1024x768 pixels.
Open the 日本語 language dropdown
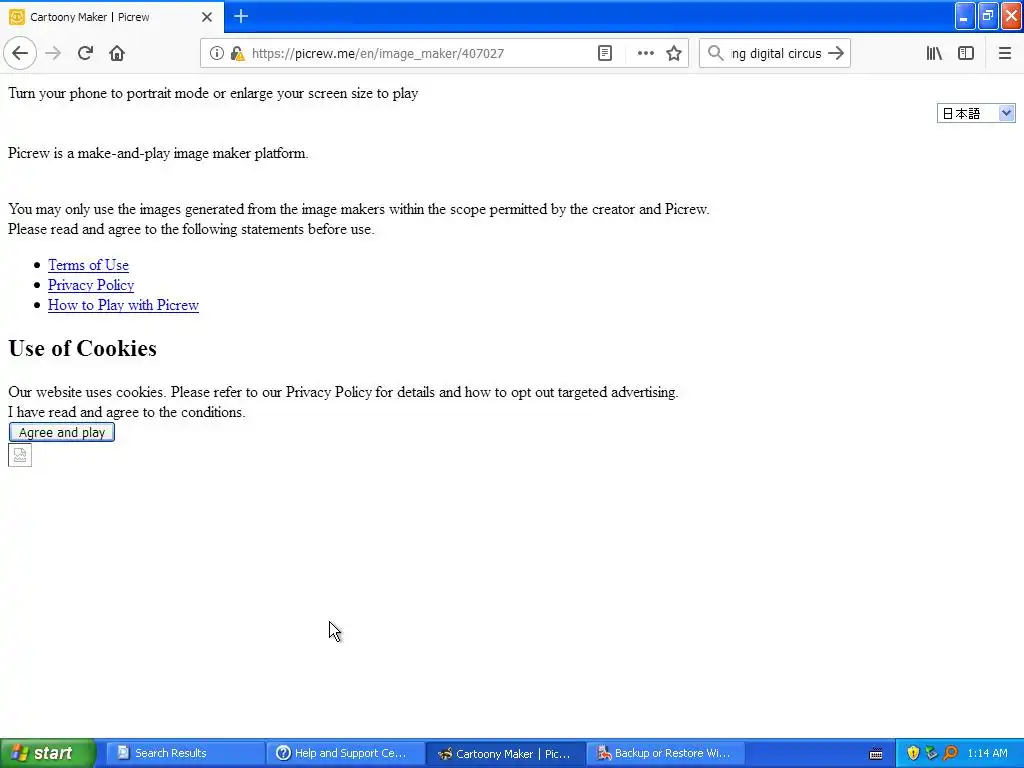point(976,113)
